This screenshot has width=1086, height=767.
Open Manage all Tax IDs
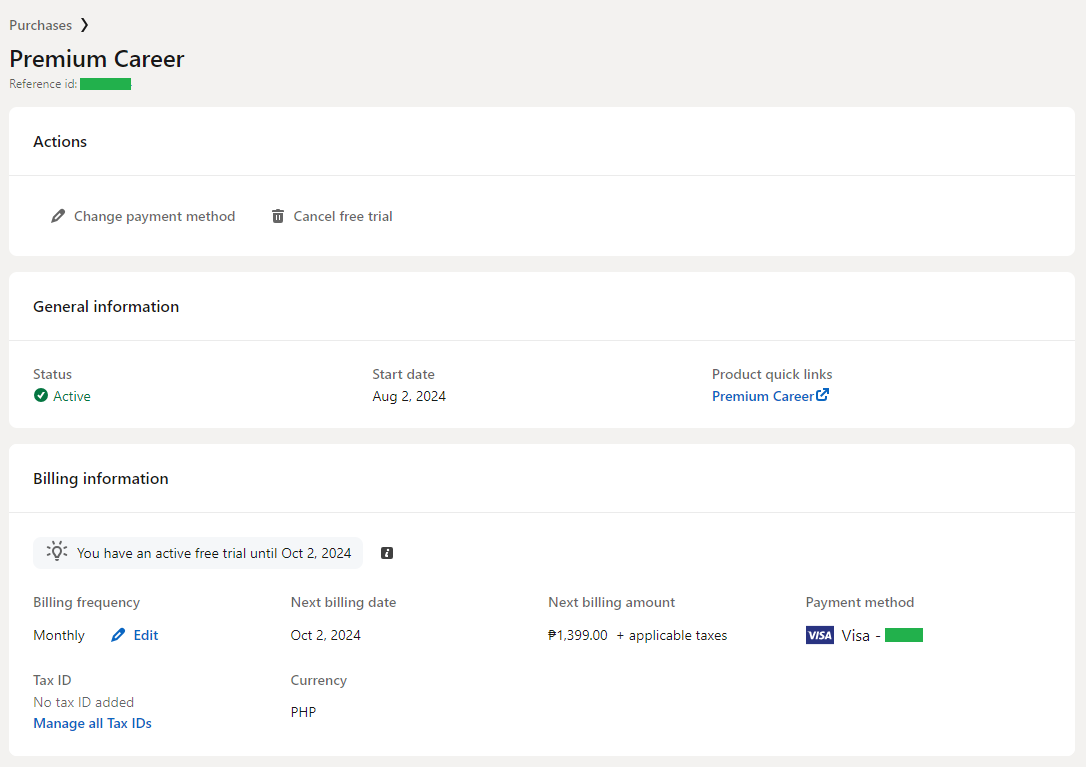(x=92, y=723)
